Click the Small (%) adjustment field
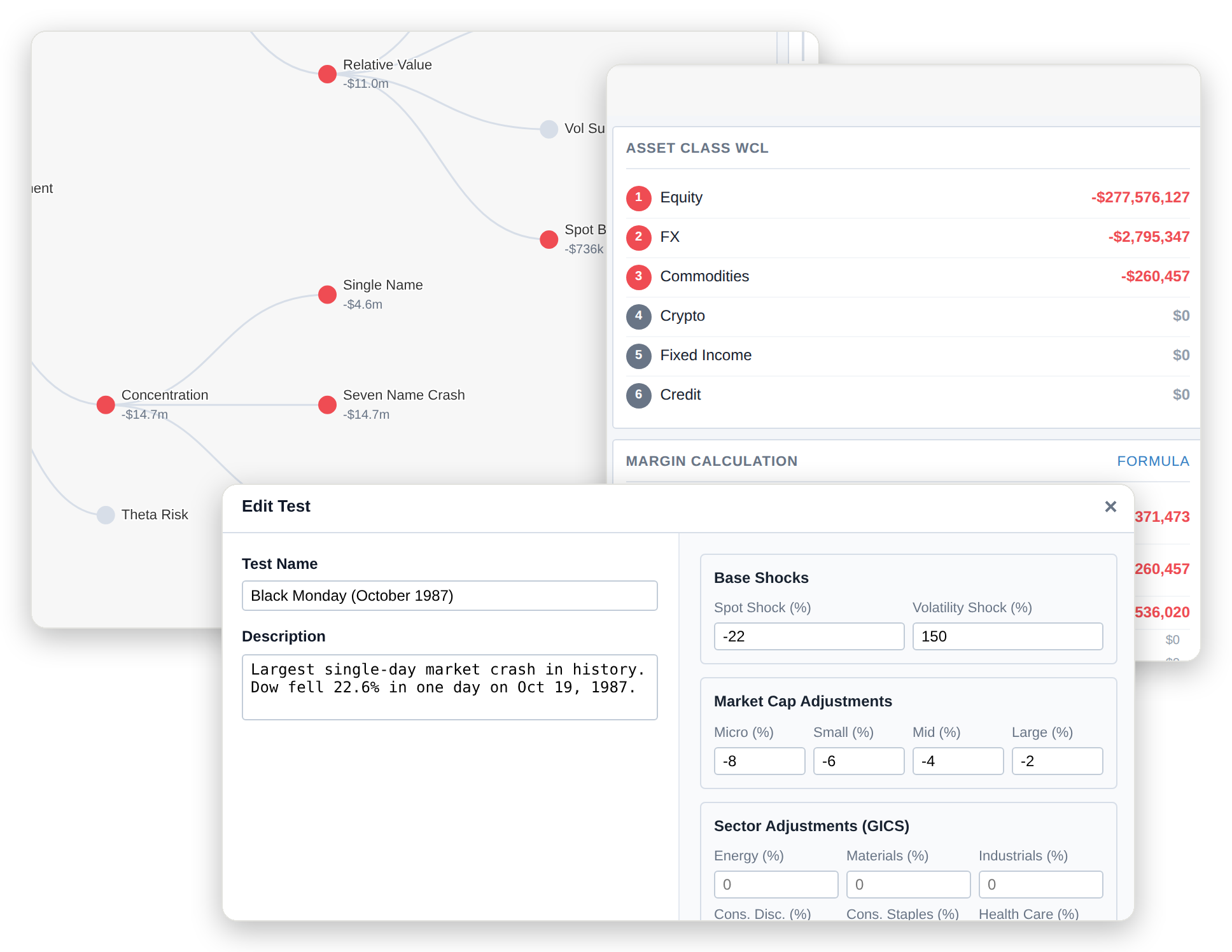Screen dimensions: 1232x952 coord(858,761)
